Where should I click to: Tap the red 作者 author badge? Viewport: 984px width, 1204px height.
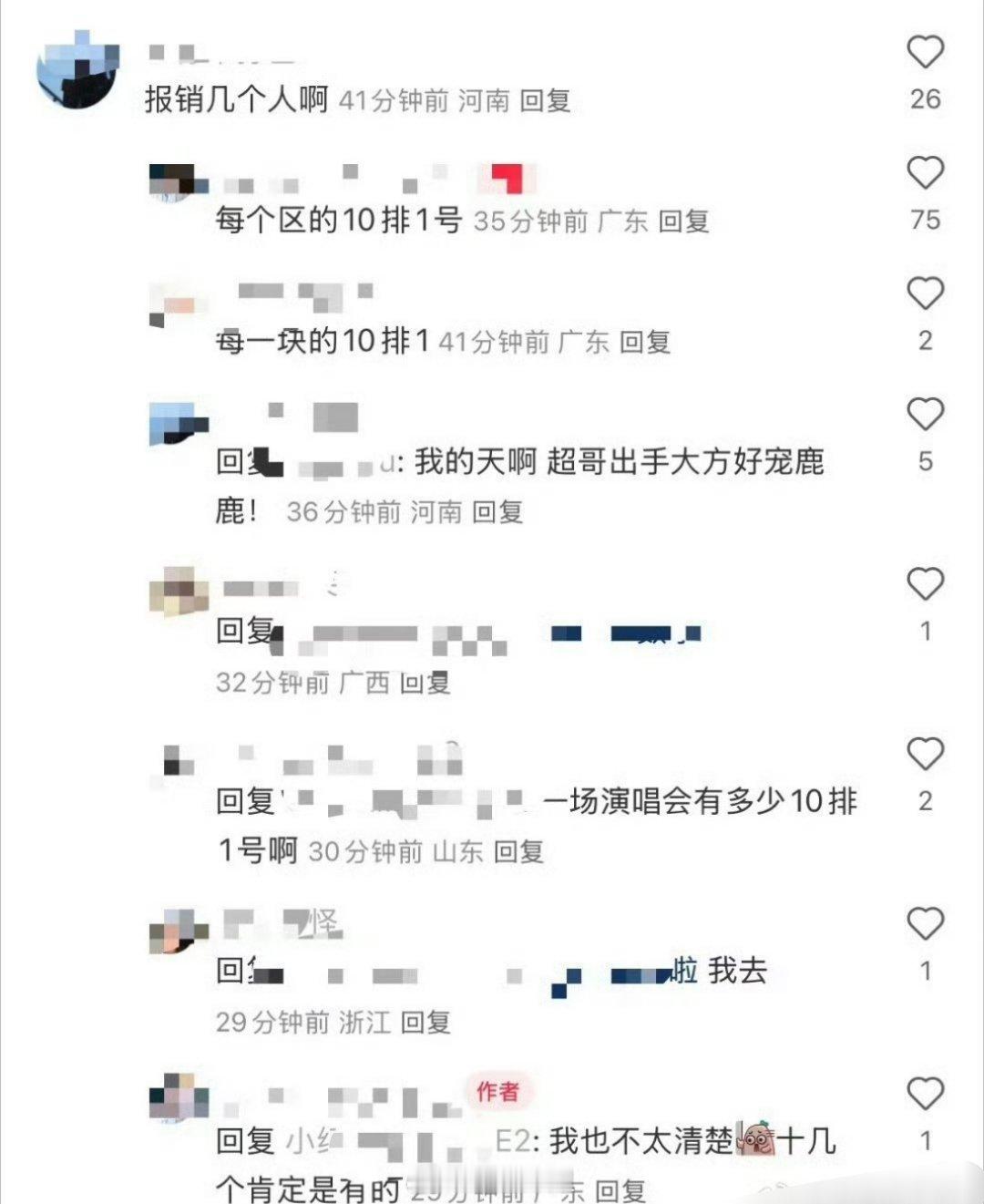pyautogui.click(x=497, y=1090)
